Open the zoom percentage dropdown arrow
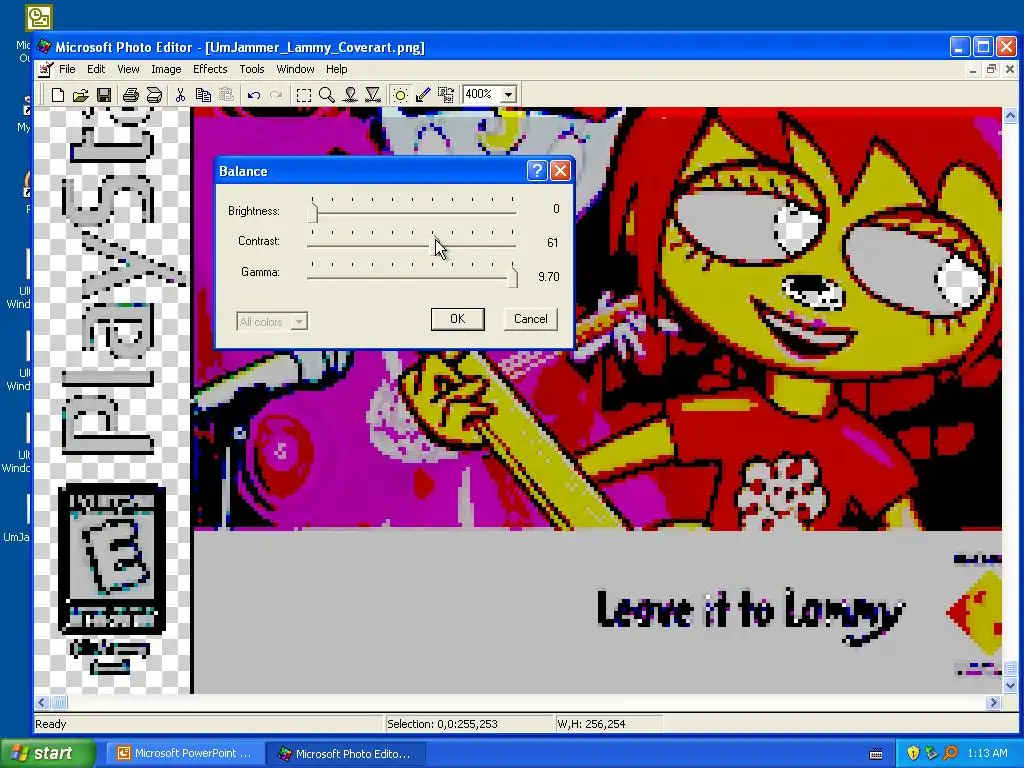 (x=509, y=95)
